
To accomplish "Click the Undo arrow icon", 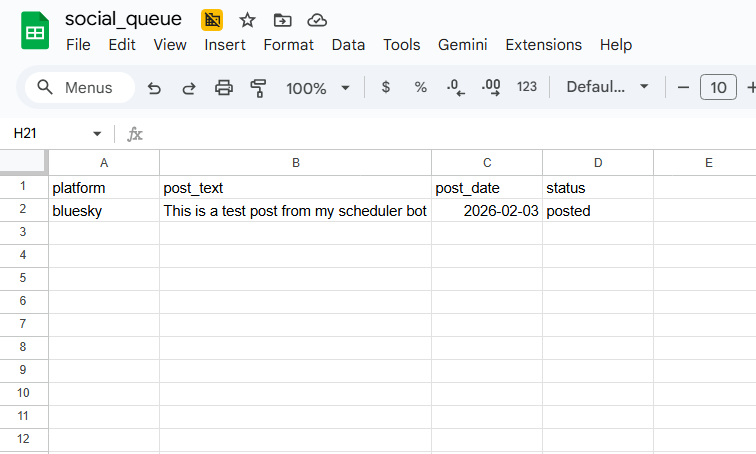I will coord(154,88).
